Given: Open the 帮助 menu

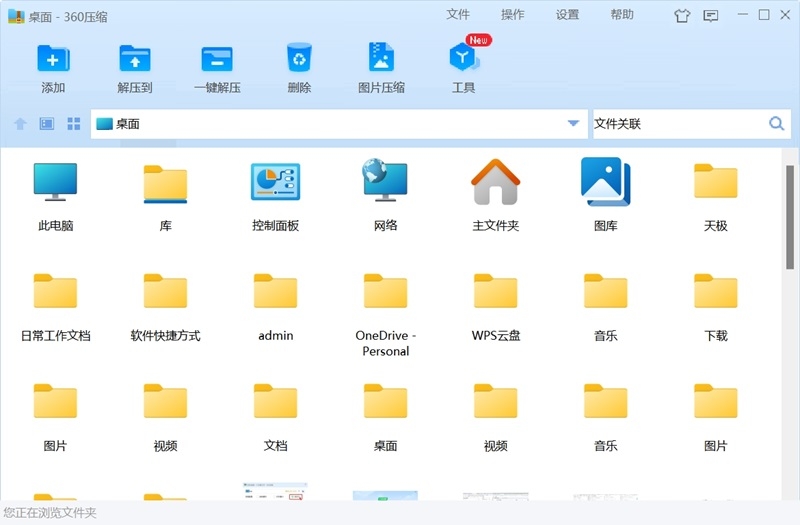Looking at the screenshot, I should click(x=622, y=14).
